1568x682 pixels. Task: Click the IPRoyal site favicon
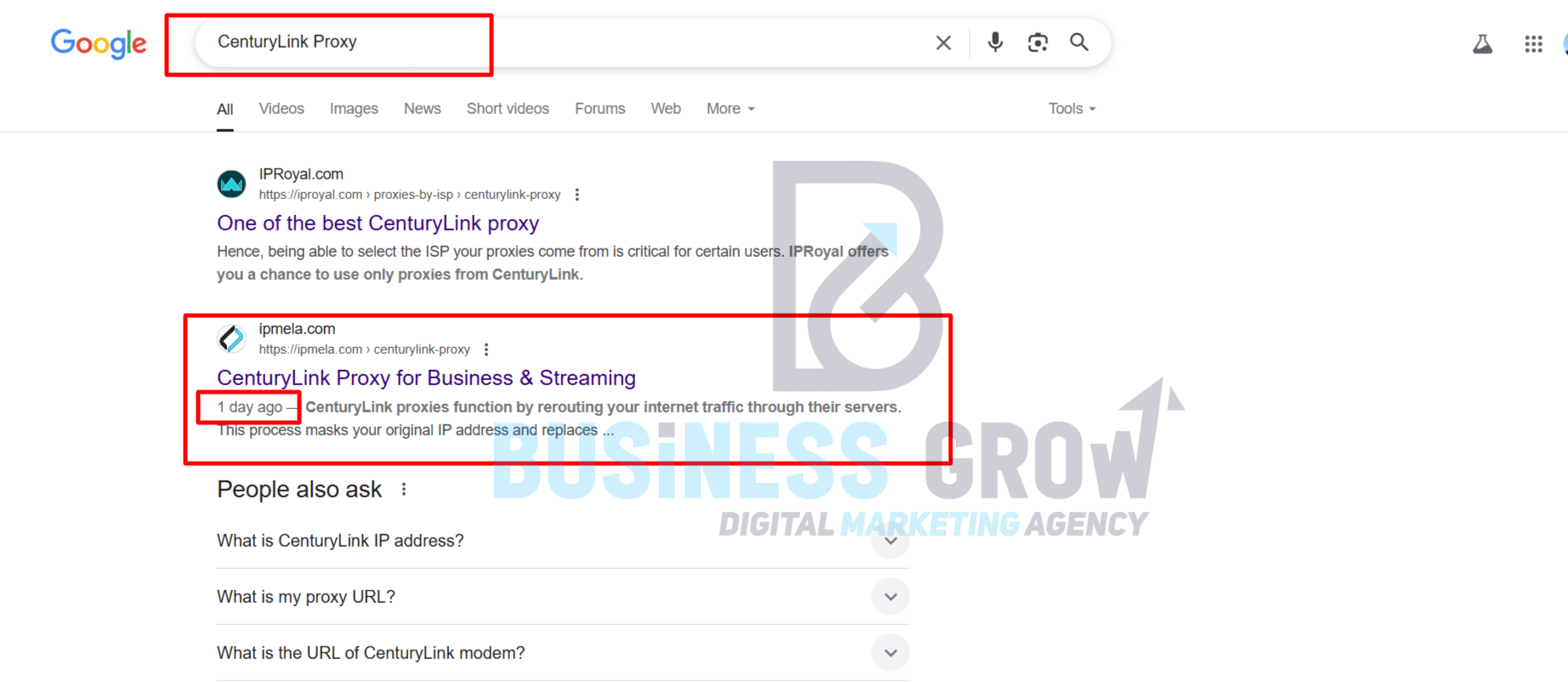(231, 184)
